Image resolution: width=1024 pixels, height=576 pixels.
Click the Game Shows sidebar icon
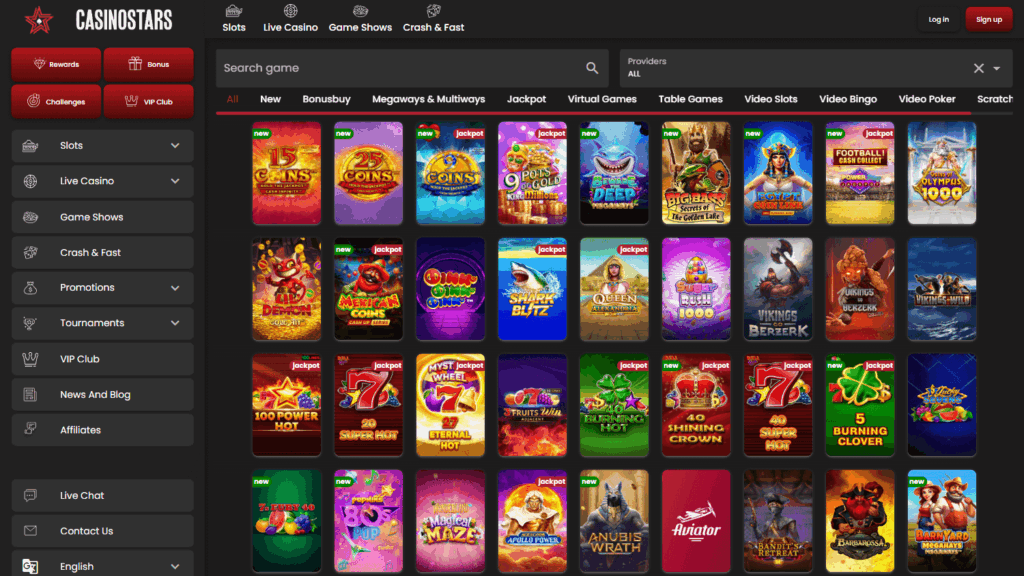click(x=30, y=217)
